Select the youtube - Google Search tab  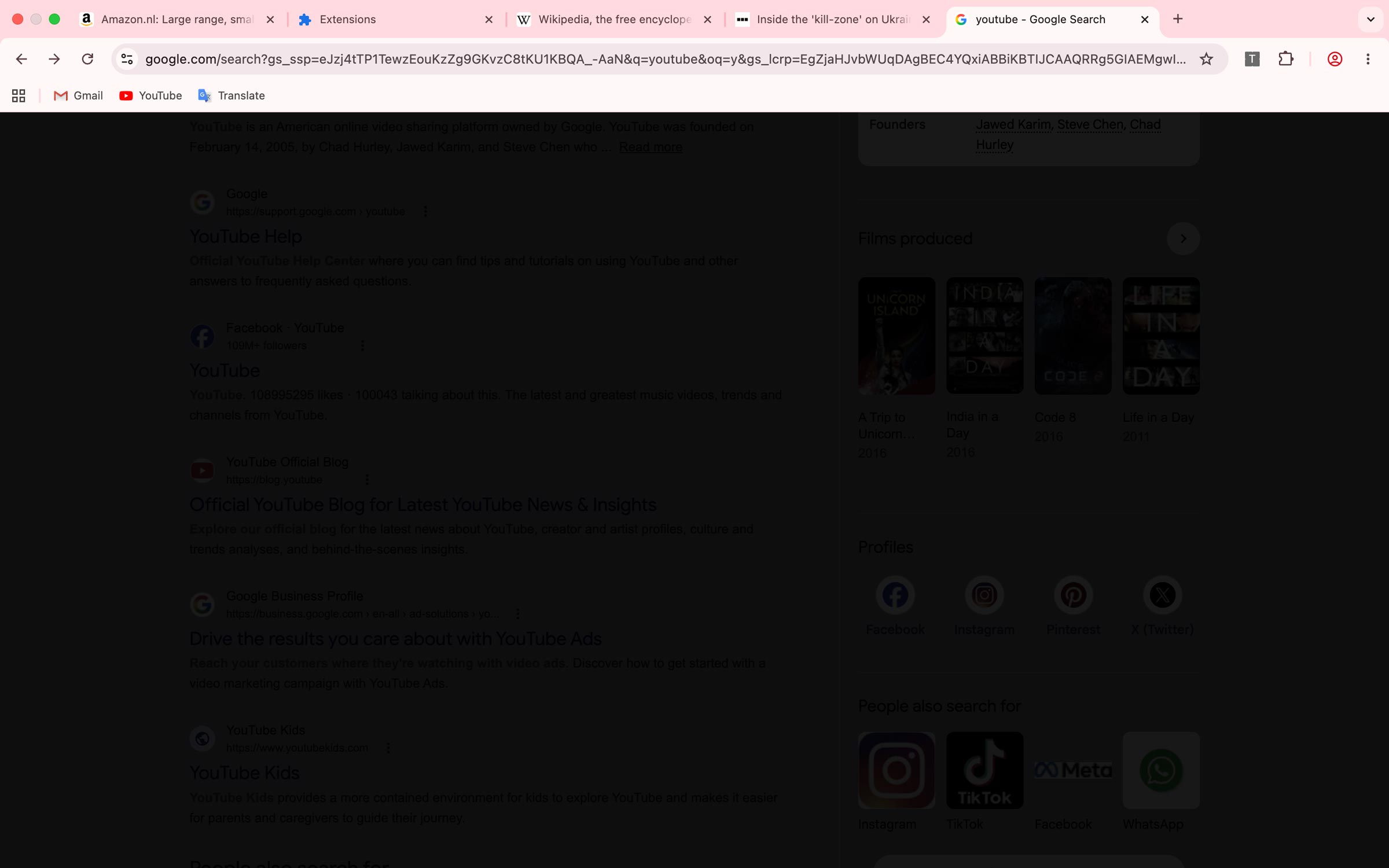[1052, 19]
